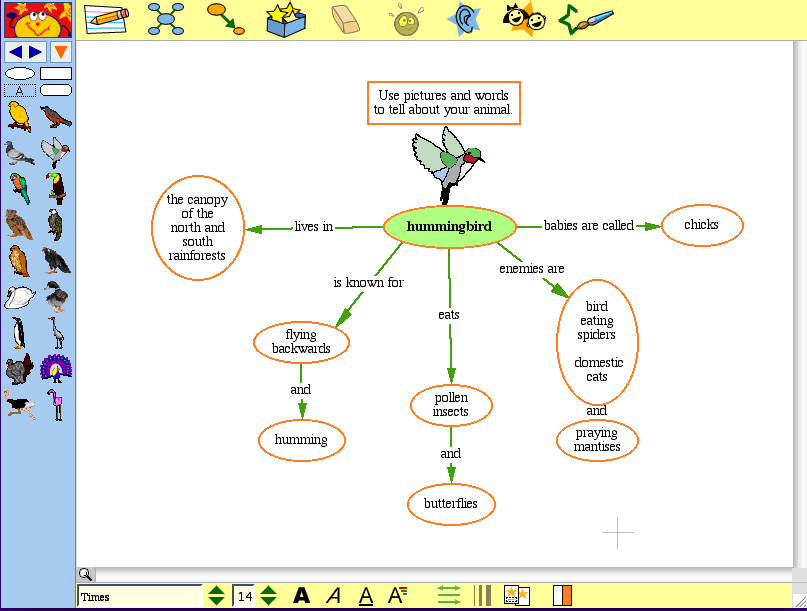The height and width of the screenshot is (611, 807).
Task: Click the peacock symbol in the sidebar
Action: click(x=57, y=367)
